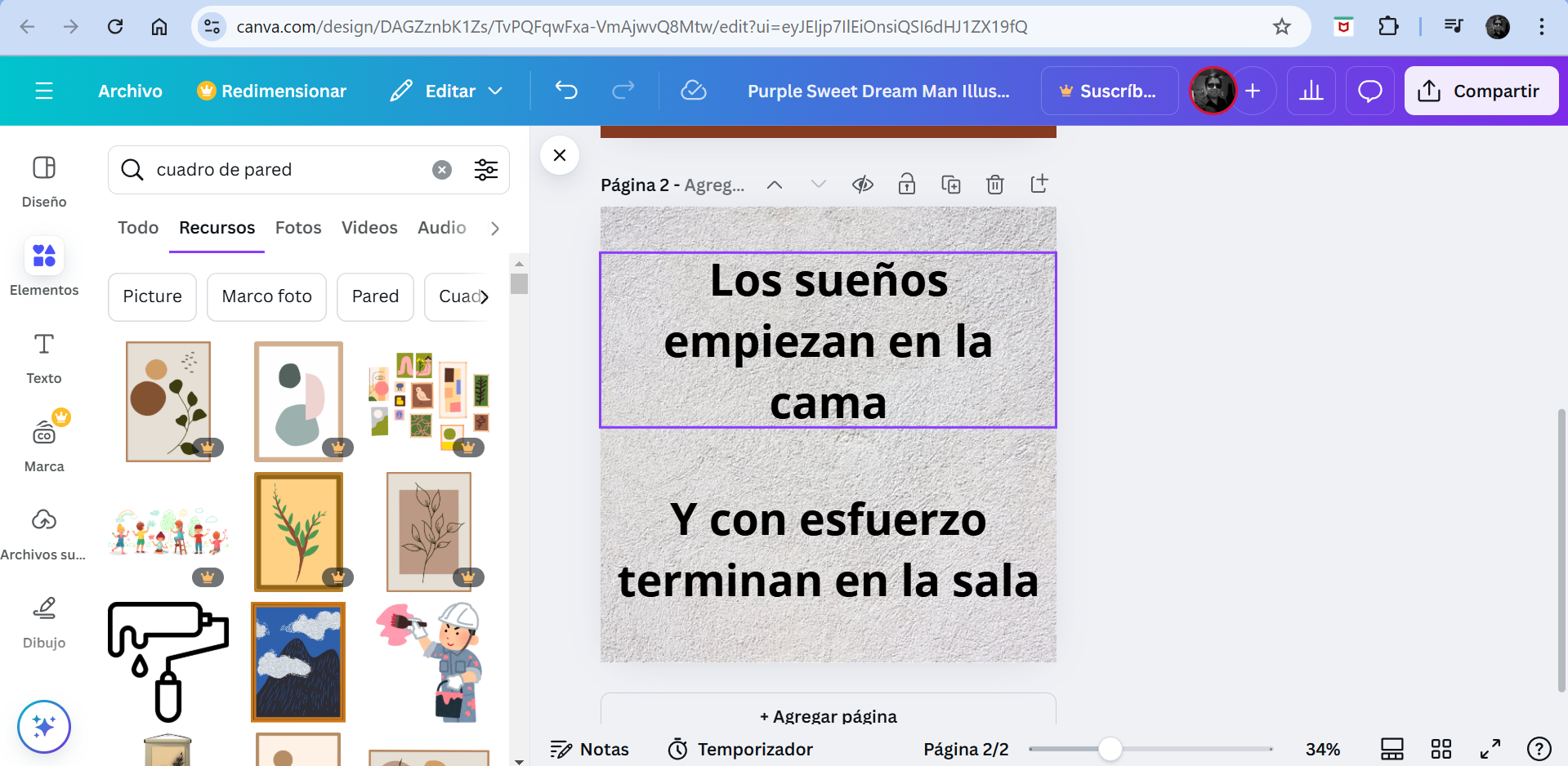Open search filters icon
Screen dimensions: 1568x766
[x=486, y=170]
